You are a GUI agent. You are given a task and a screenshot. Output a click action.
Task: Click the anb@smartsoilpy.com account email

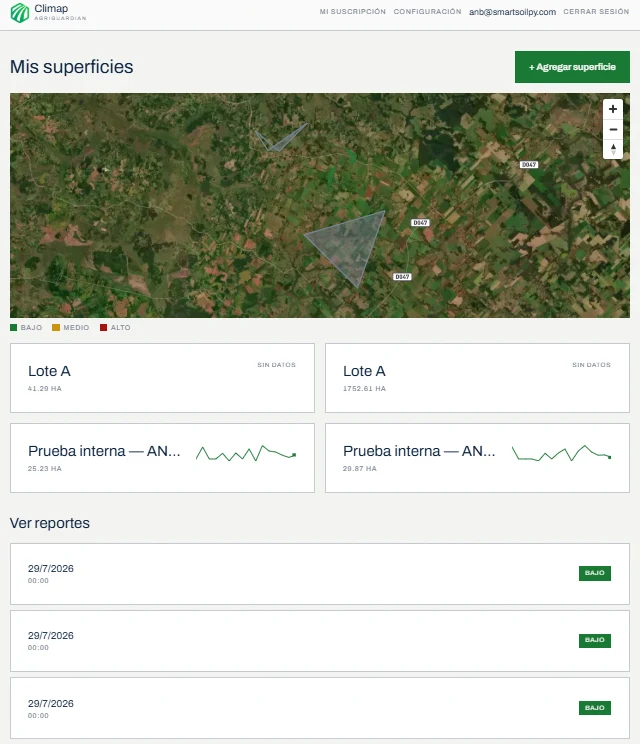pyautogui.click(x=512, y=12)
